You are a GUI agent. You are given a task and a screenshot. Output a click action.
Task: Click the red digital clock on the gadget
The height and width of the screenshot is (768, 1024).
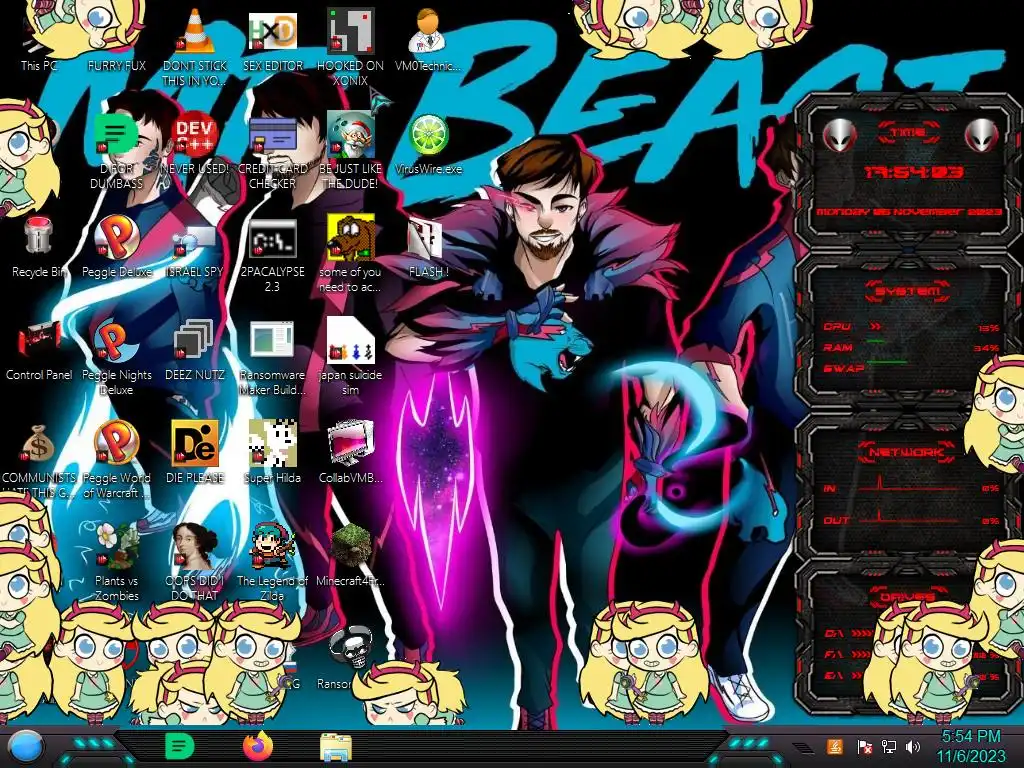913,172
